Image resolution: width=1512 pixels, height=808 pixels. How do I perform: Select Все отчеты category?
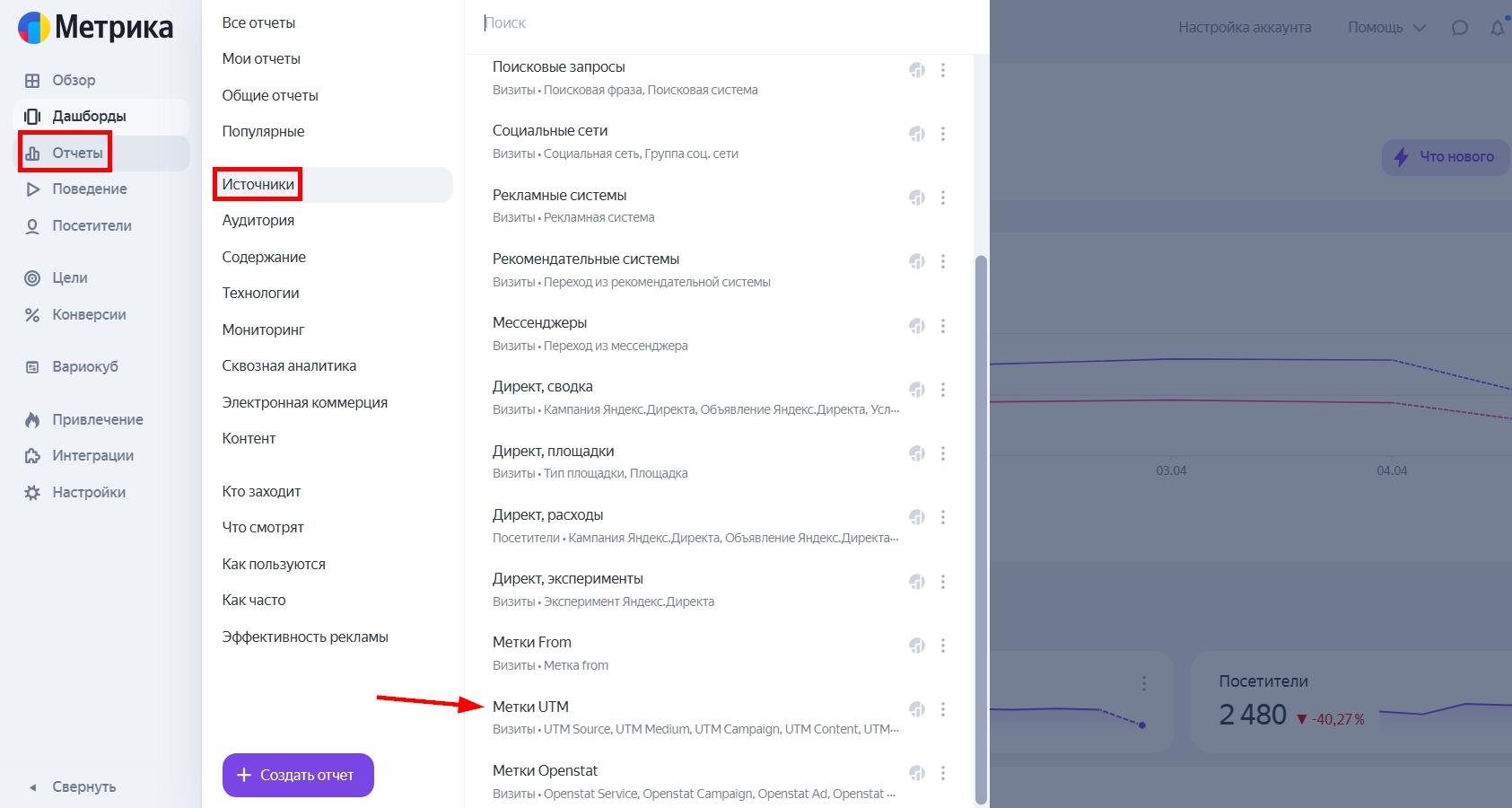point(258,22)
